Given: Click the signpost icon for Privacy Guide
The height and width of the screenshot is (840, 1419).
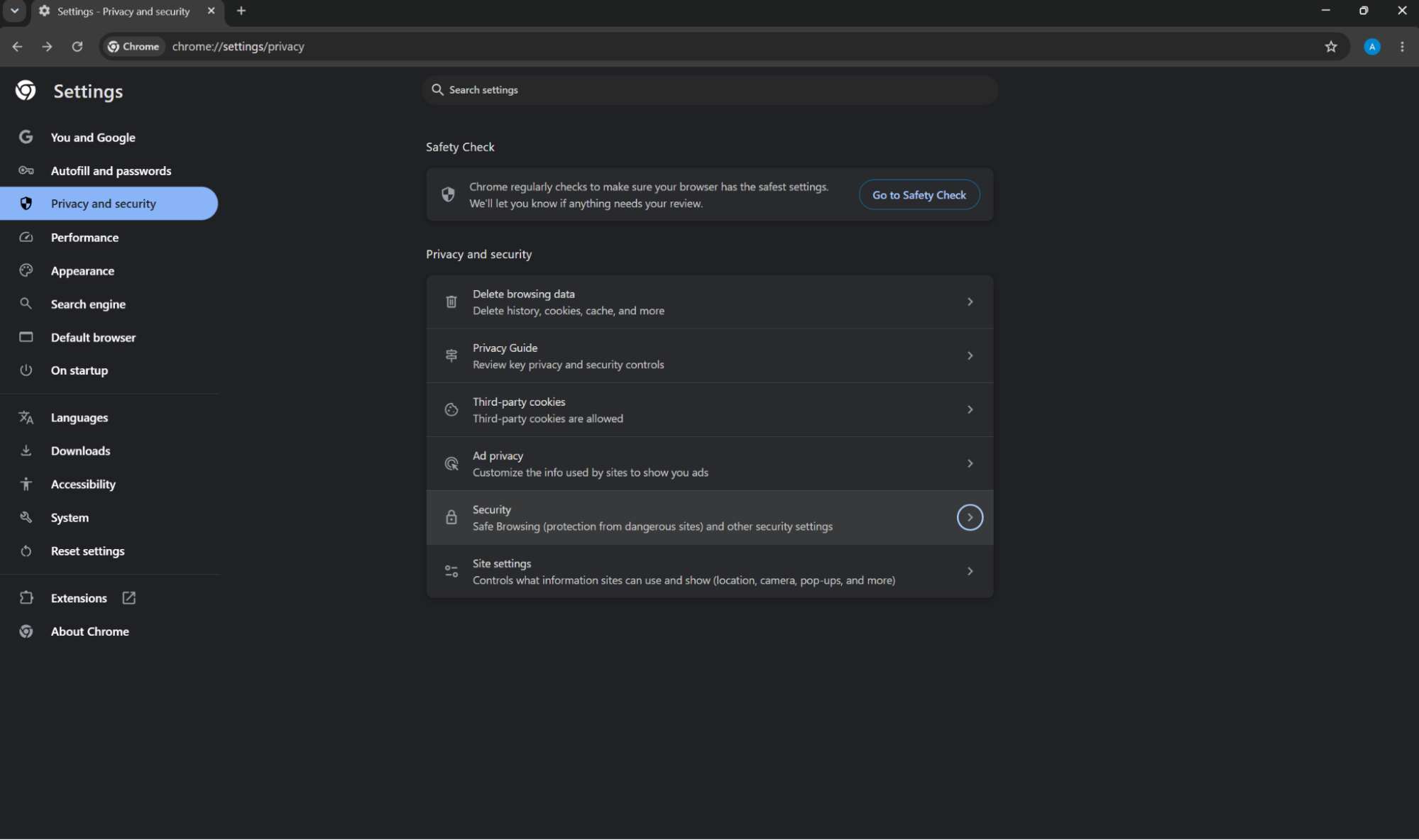Looking at the screenshot, I should (x=451, y=355).
